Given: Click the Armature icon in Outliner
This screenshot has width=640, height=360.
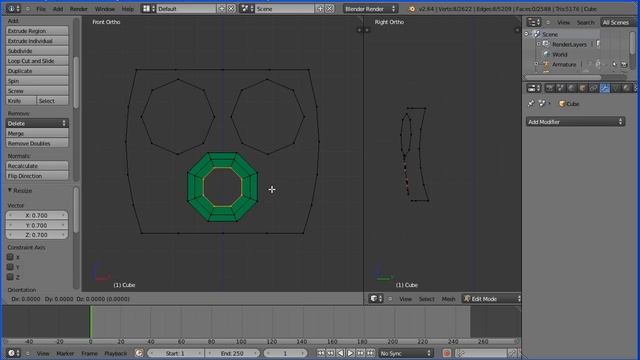Looking at the screenshot, I should pos(546,64).
